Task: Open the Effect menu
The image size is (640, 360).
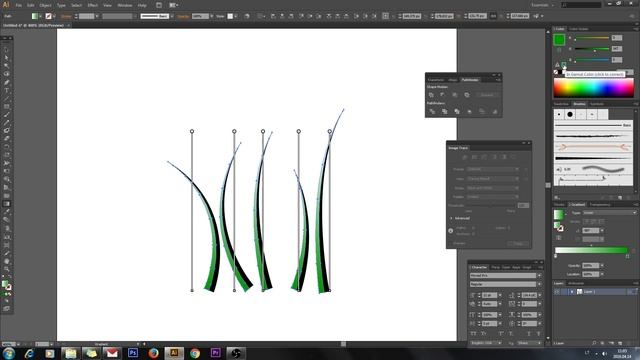Action: coord(93,5)
